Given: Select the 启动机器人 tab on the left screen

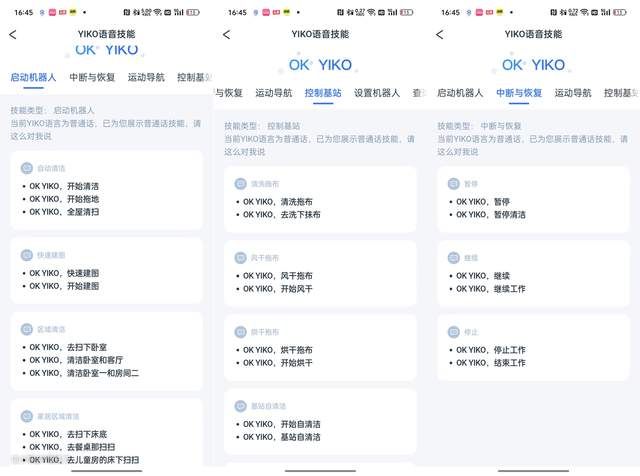Looking at the screenshot, I should pos(34,77).
